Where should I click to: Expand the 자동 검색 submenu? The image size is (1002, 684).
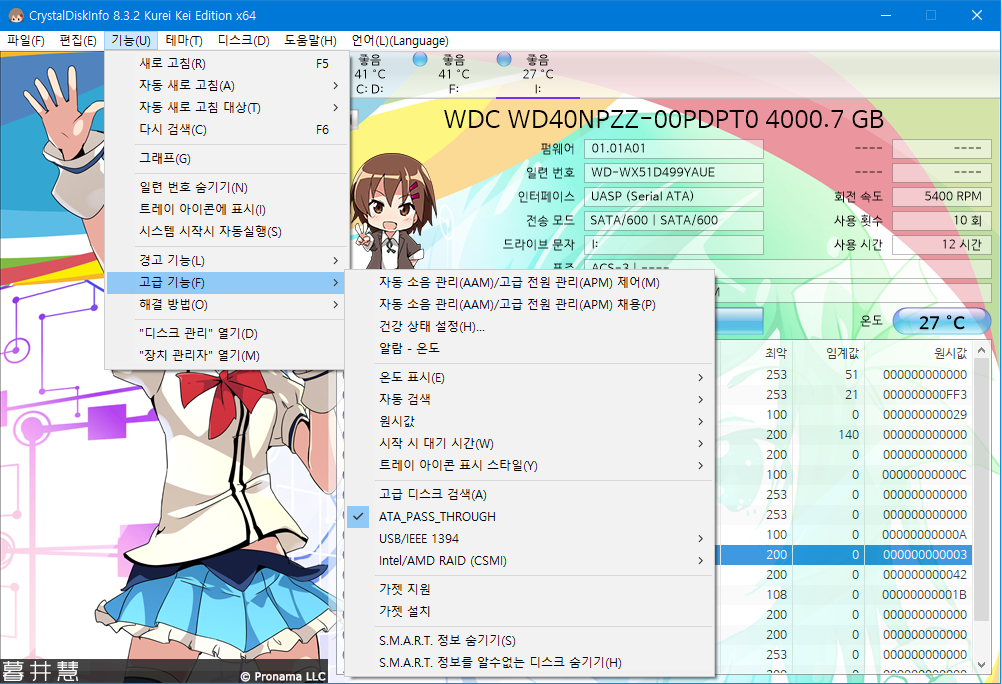point(529,400)
